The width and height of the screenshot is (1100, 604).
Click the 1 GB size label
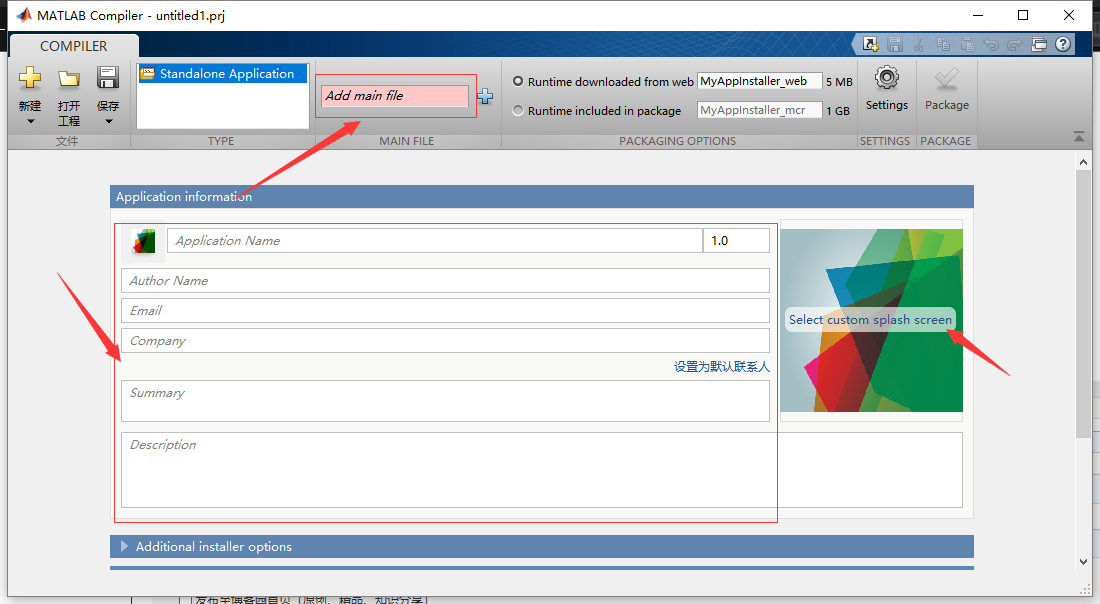pos(838,111)
